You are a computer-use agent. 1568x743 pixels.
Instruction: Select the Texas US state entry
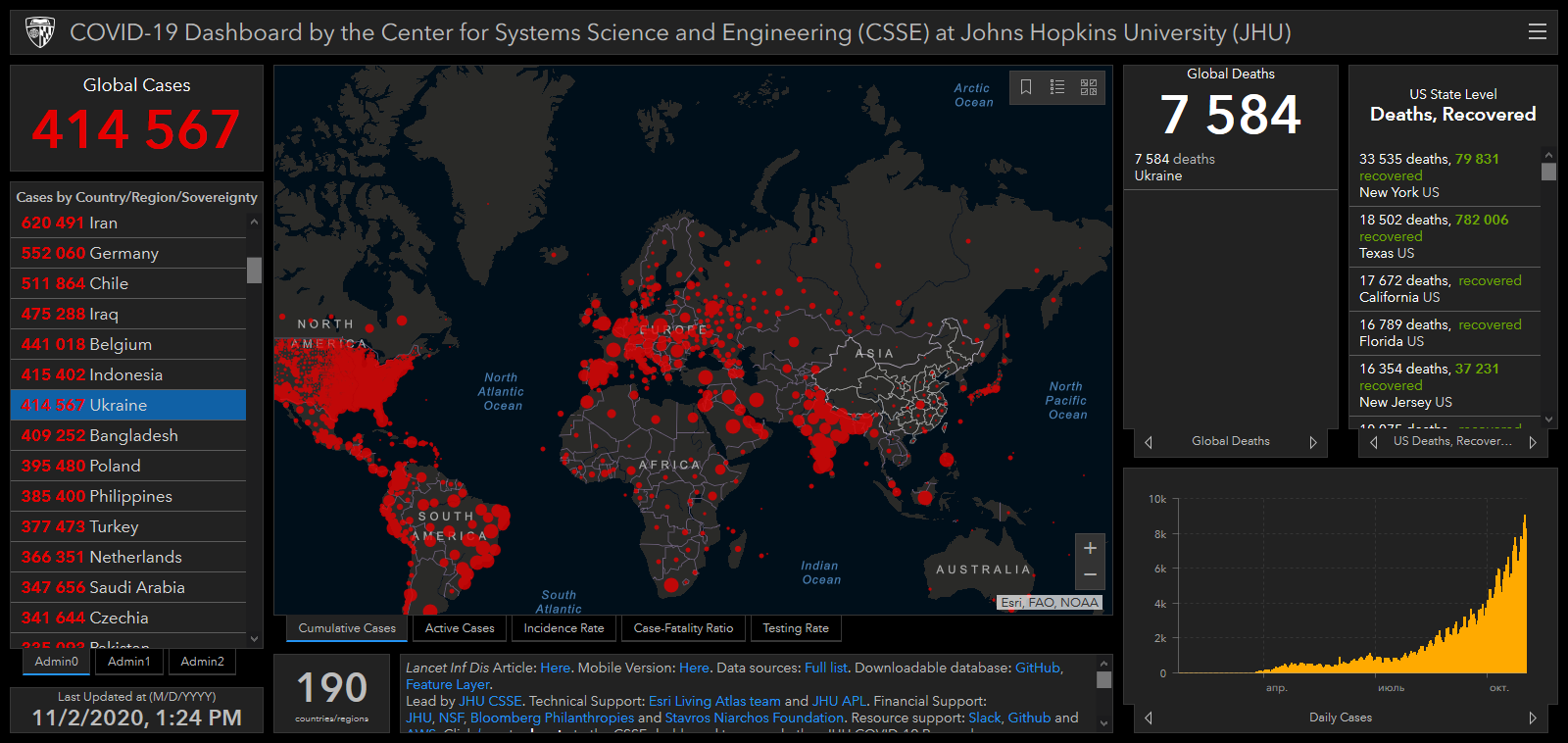coord(1445,236)
